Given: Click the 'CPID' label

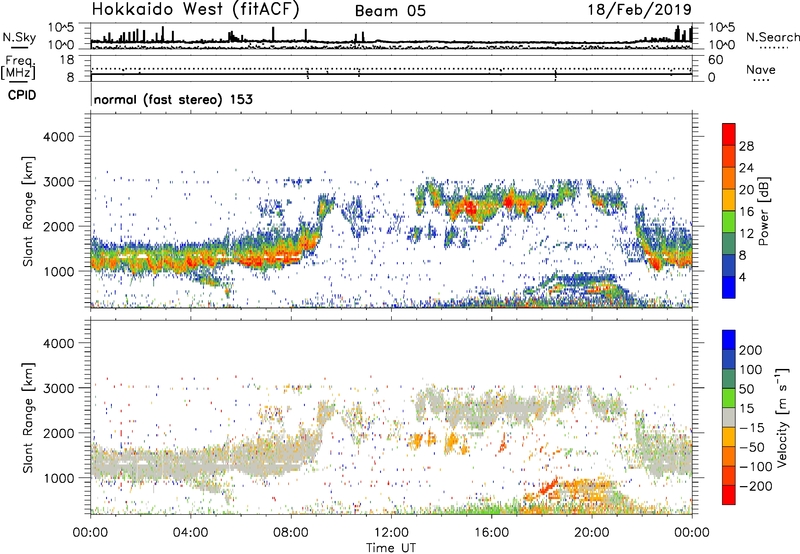Looking at the screenshot, I should 22,95.
